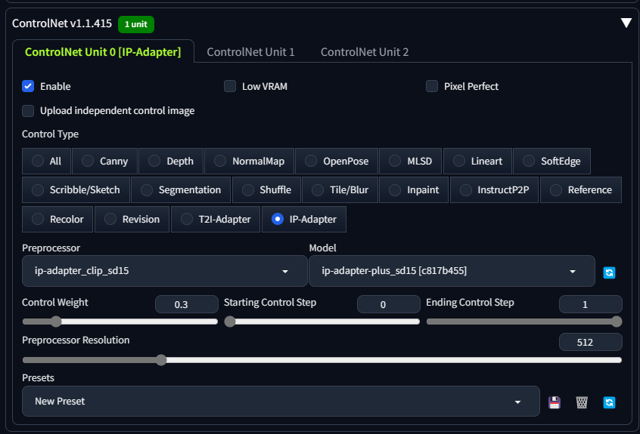This screenshot has width=640, height=434.
Task: Refresh the presets list
Action: 609,403
